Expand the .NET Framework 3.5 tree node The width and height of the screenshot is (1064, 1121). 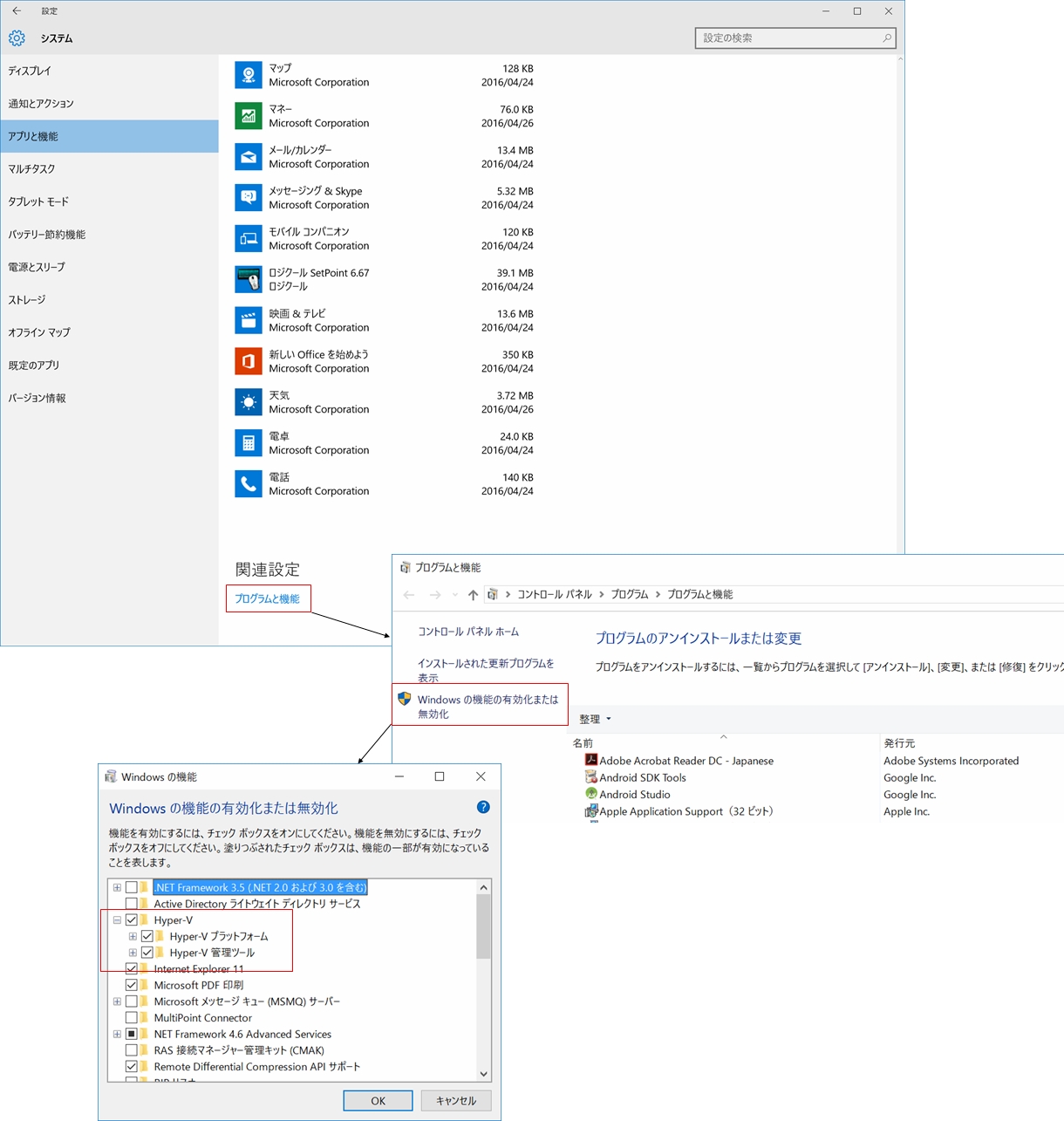coord(117,887)
